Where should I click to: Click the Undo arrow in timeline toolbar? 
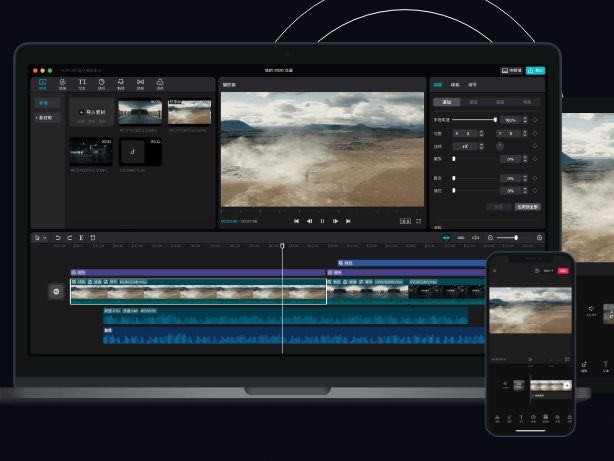[x=58, y=238]
